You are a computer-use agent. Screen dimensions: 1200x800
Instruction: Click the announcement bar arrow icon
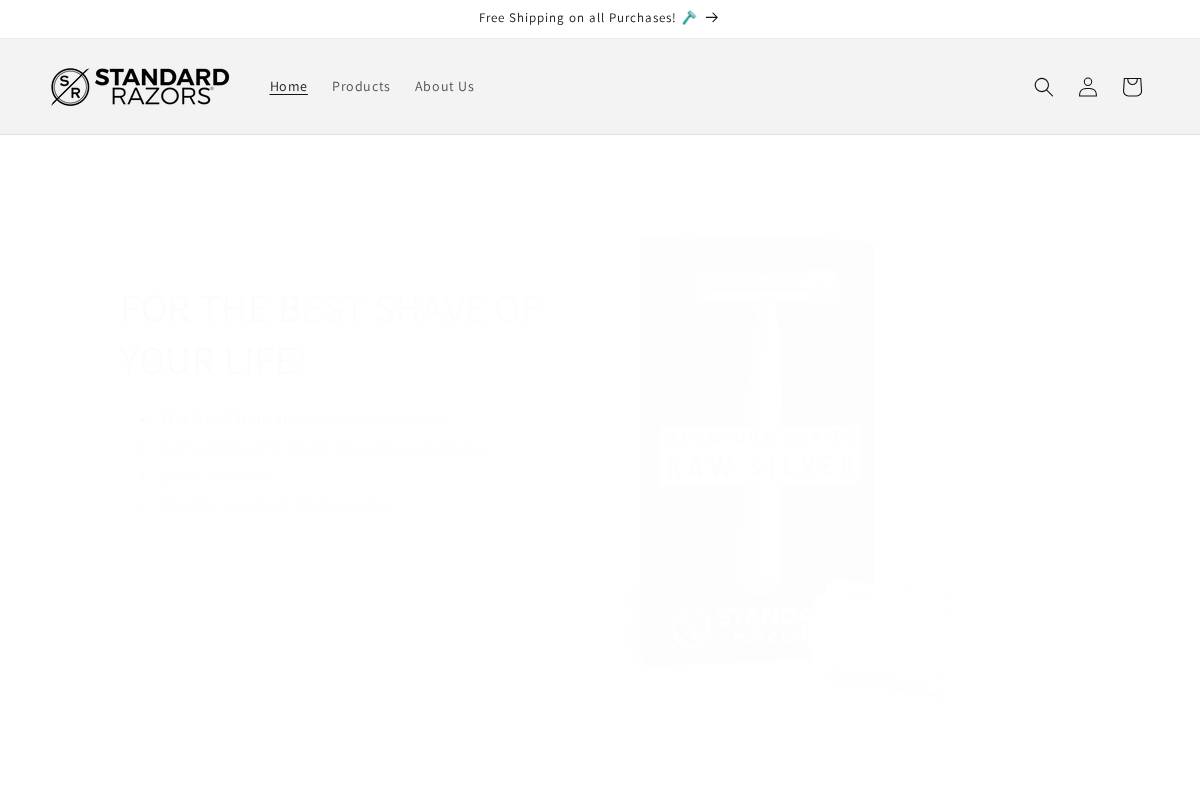point(712,18)
